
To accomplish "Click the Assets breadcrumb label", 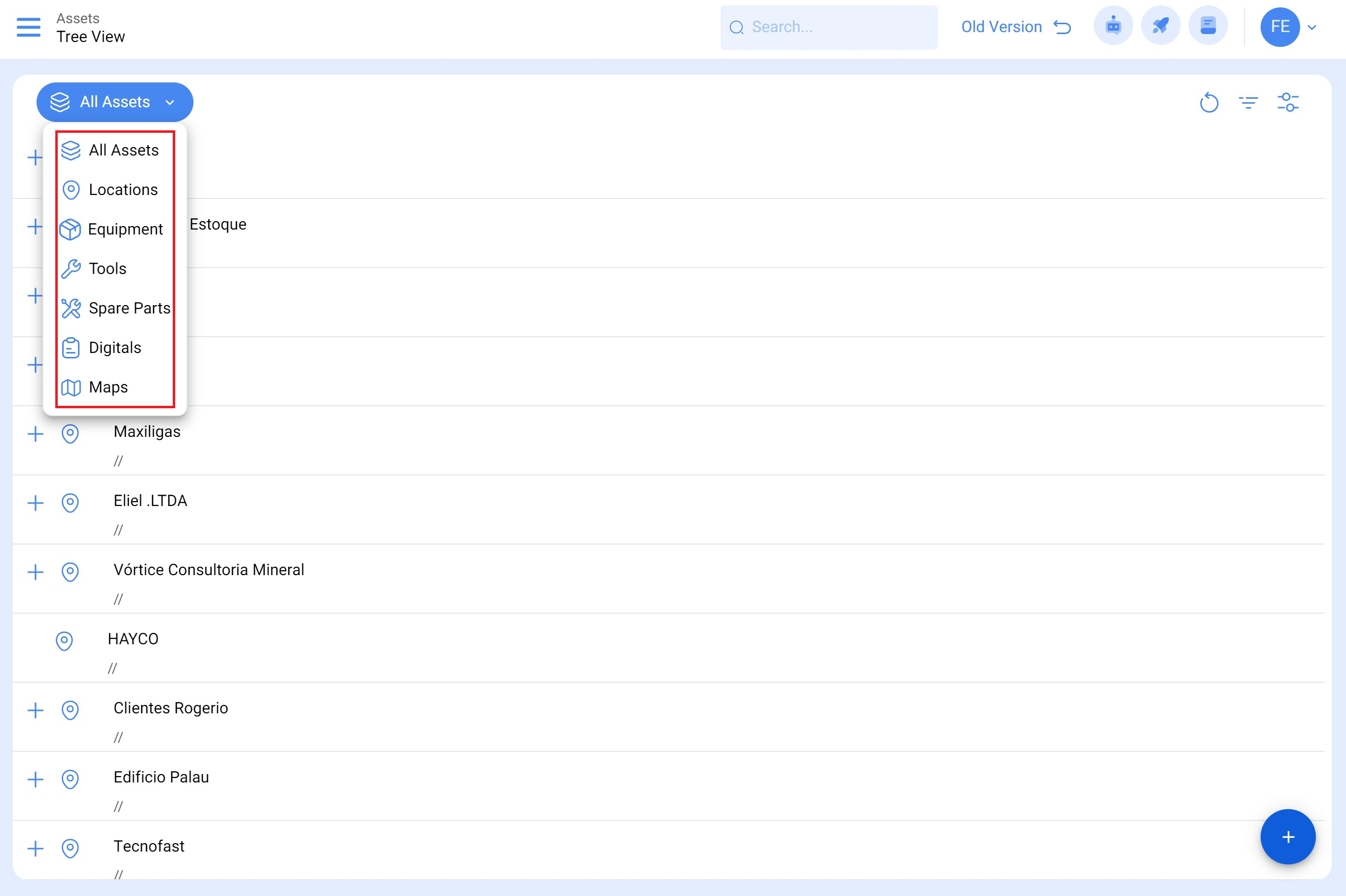I will click(x=77, y=18).
